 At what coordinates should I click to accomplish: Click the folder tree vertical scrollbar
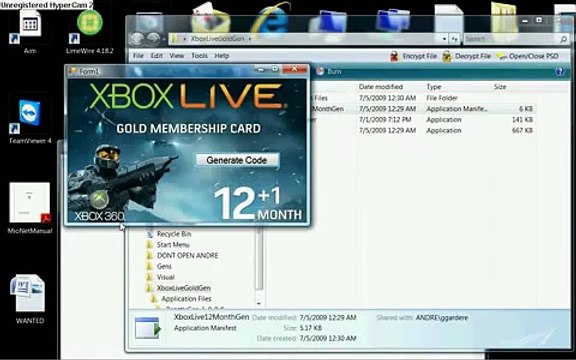pyautogui.click(x=259, y=259)
